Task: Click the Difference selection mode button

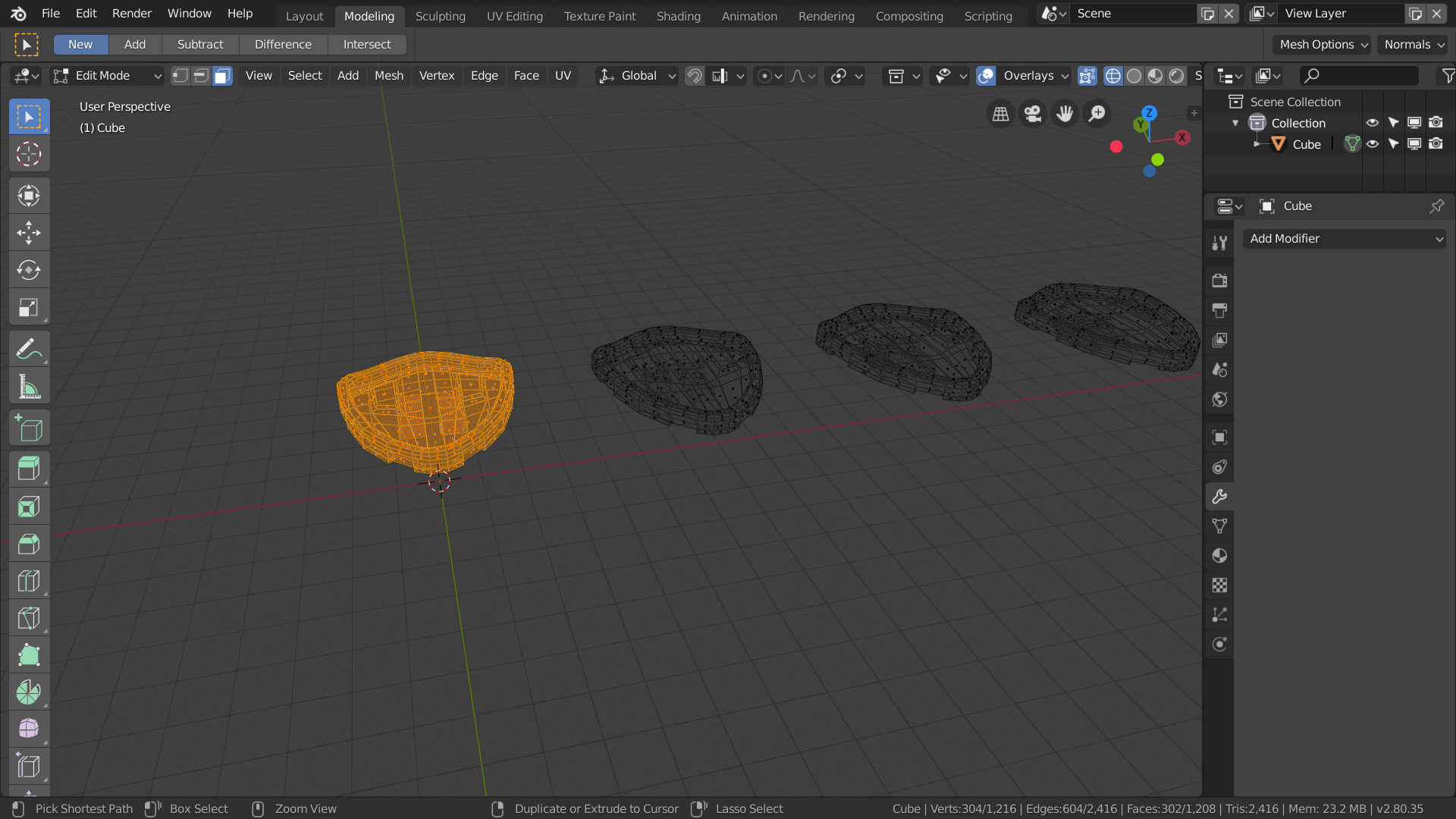Action: click(x=283, y=45)
